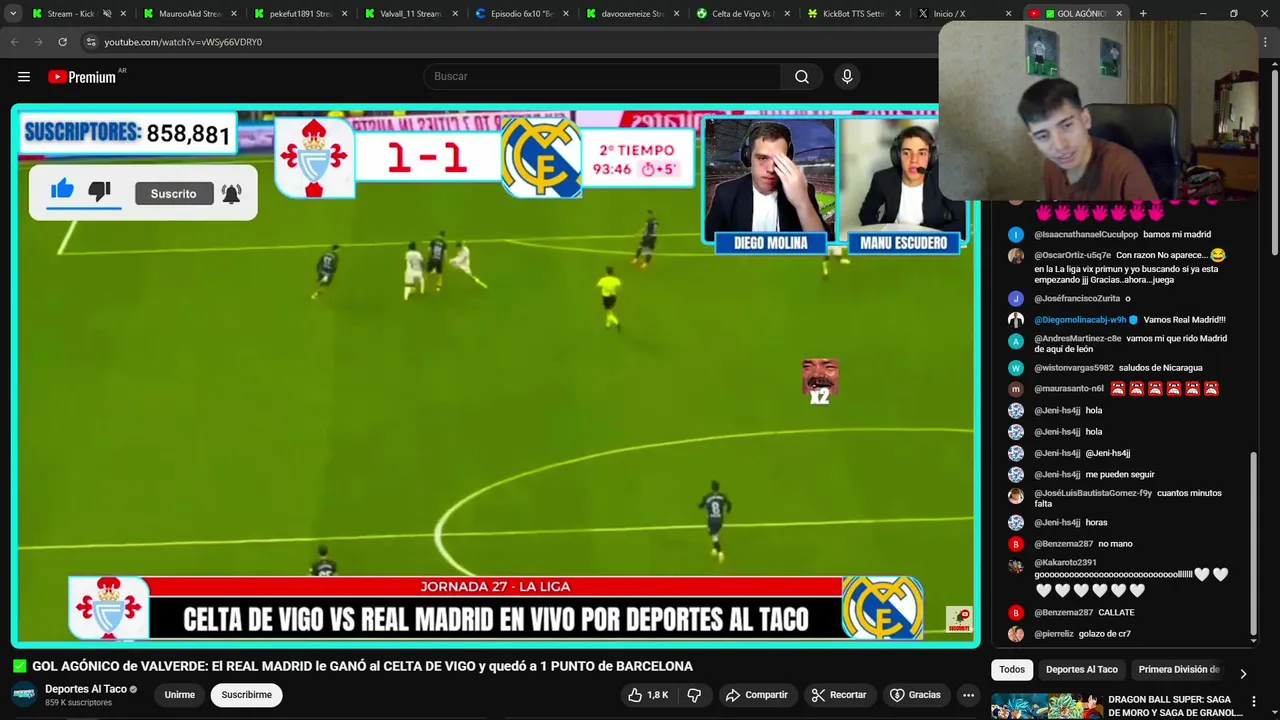Switch to the 'davooxeneize Stream' tab
The image size is (1280, 720).
coord(632,14)
